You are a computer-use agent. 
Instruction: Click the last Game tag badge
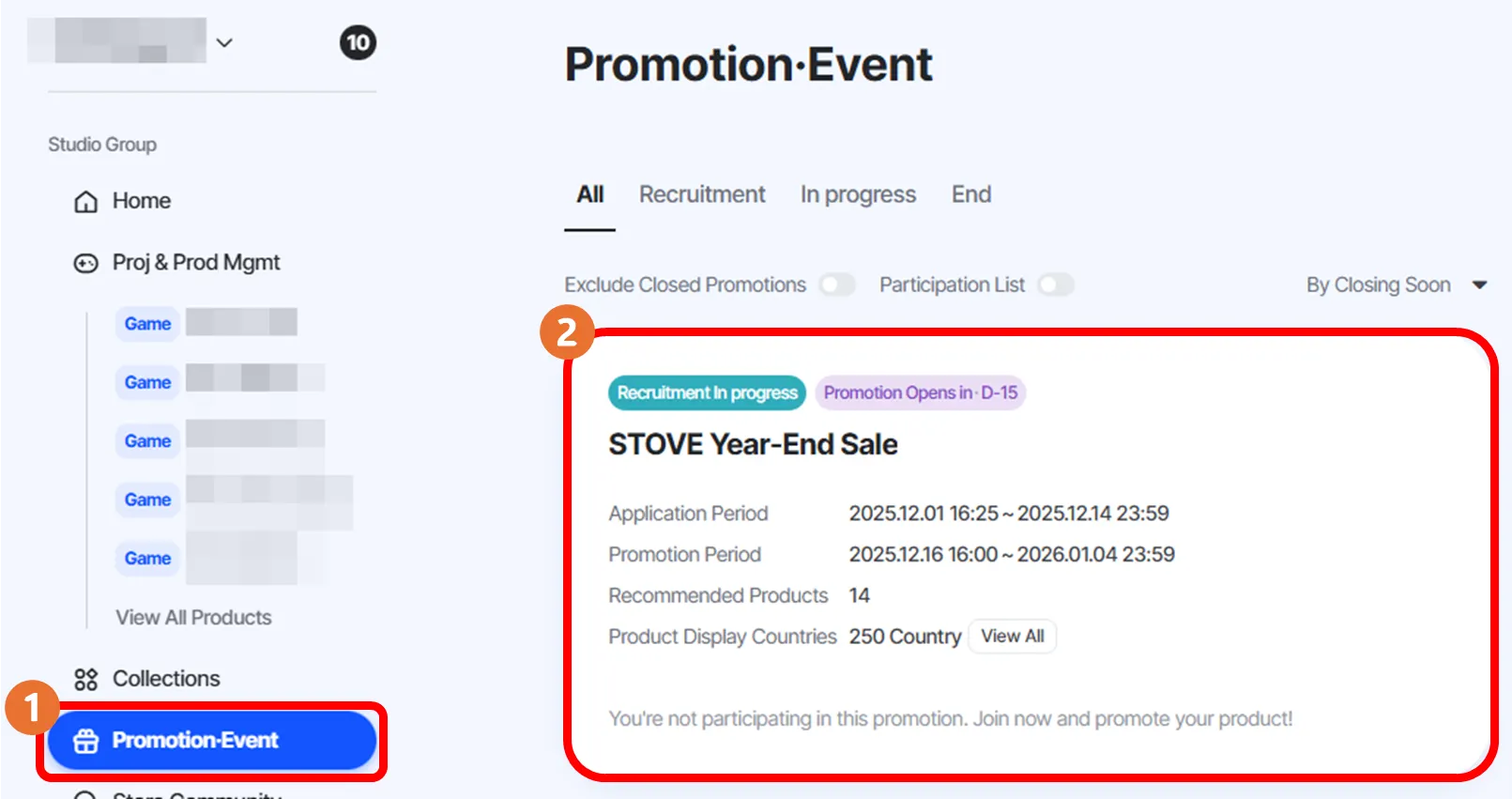click(x=147, y=559)
